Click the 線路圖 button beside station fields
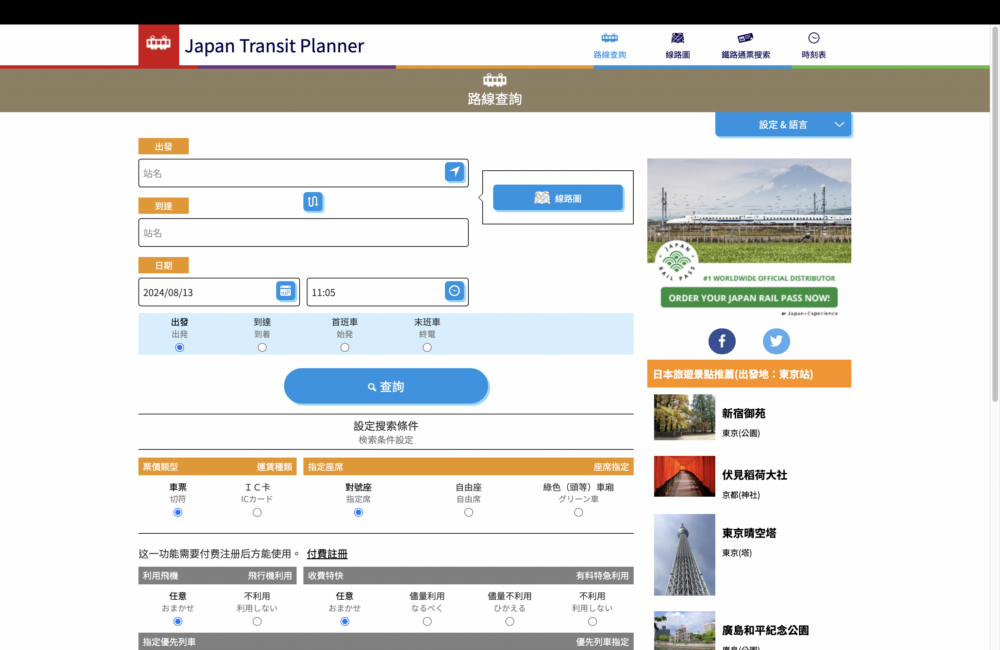 (x=558, y=198)
